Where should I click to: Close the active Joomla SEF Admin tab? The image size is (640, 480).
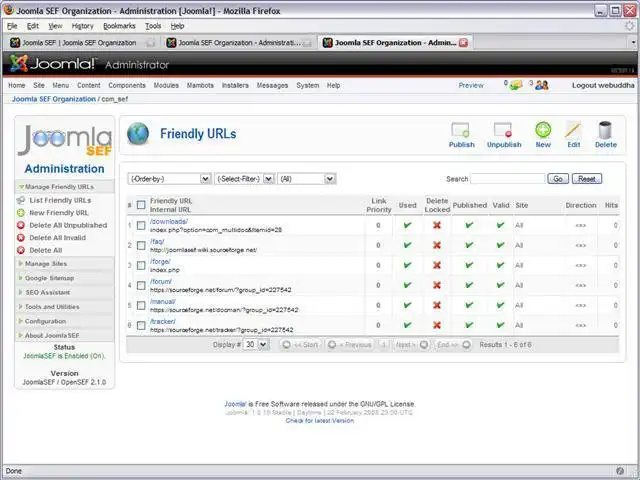(x=463, y=42)
